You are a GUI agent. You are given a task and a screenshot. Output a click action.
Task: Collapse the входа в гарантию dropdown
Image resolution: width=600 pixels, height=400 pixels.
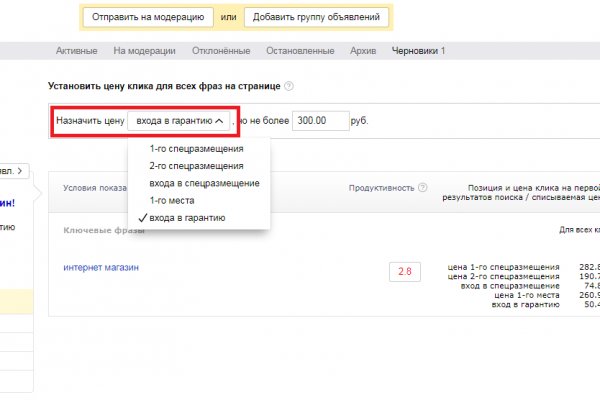point(179,121)
